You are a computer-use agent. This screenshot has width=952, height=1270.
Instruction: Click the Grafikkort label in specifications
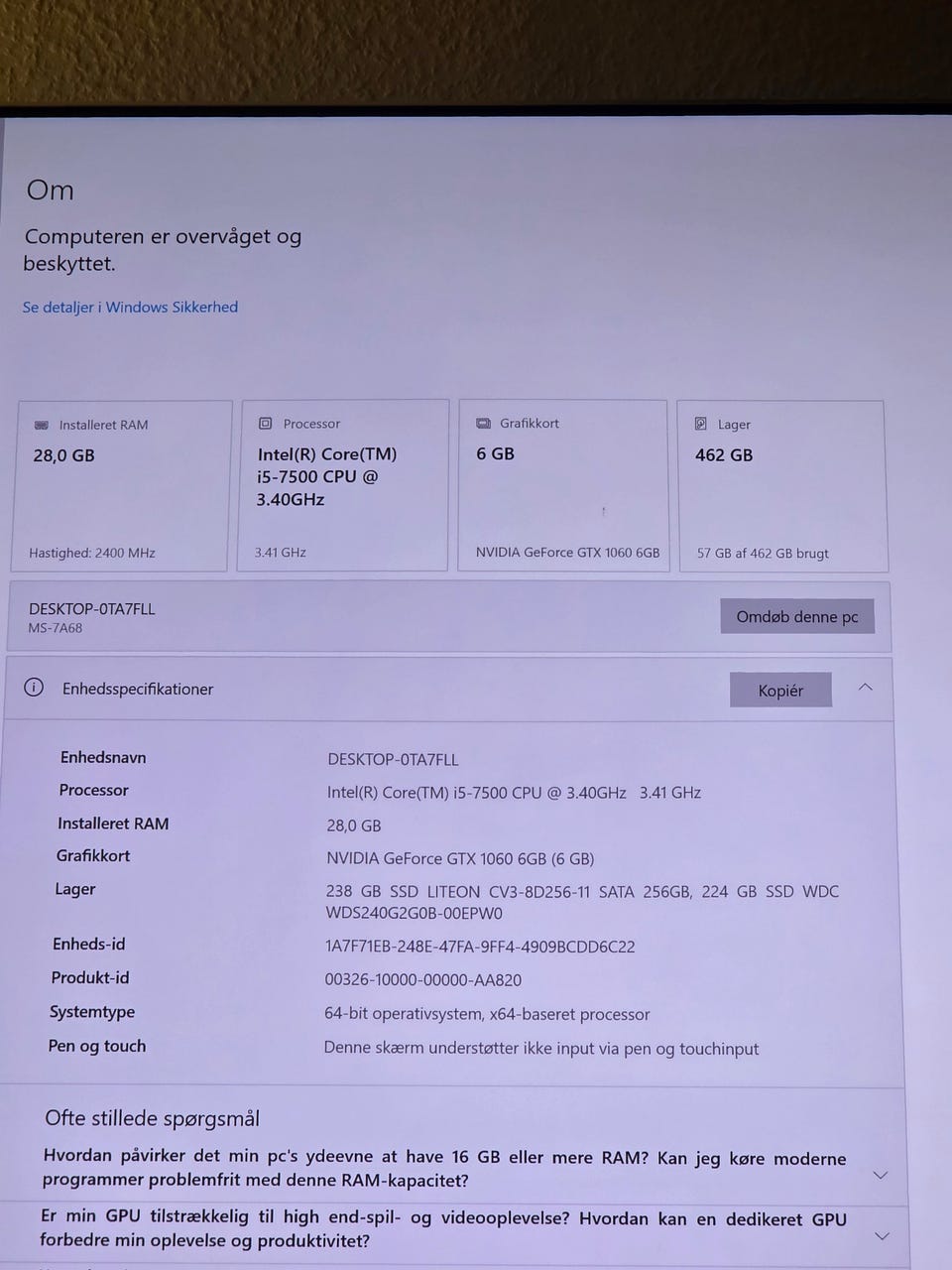click(93, 855)
